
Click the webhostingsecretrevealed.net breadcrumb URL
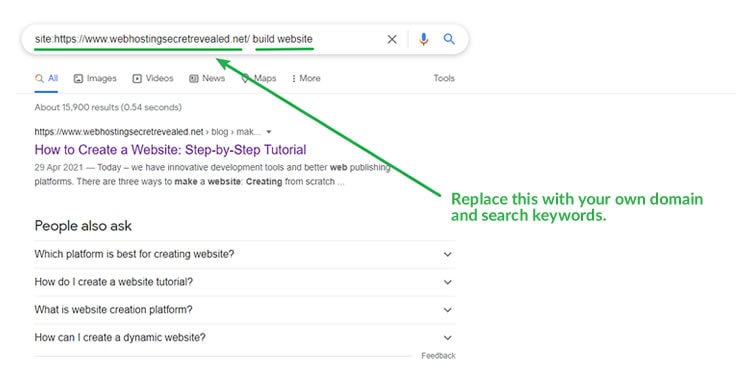[x=148, y=132]
